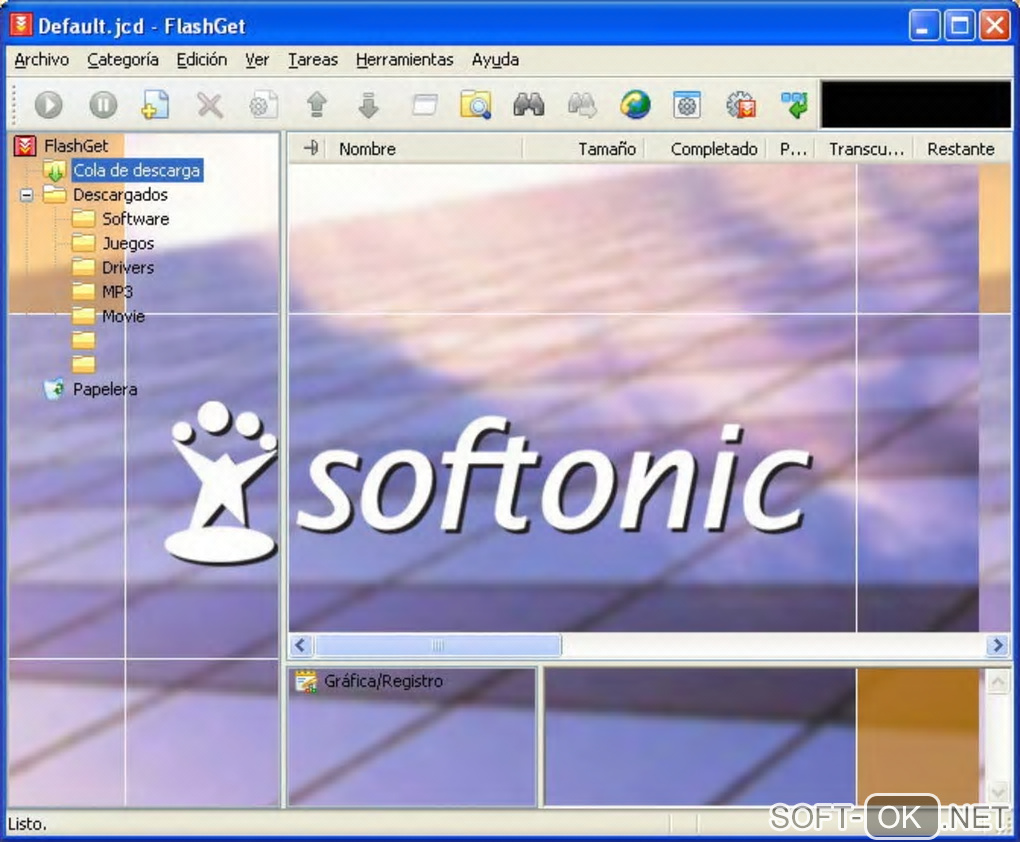
Task: Open the Tareas menu
Action: 313,60
